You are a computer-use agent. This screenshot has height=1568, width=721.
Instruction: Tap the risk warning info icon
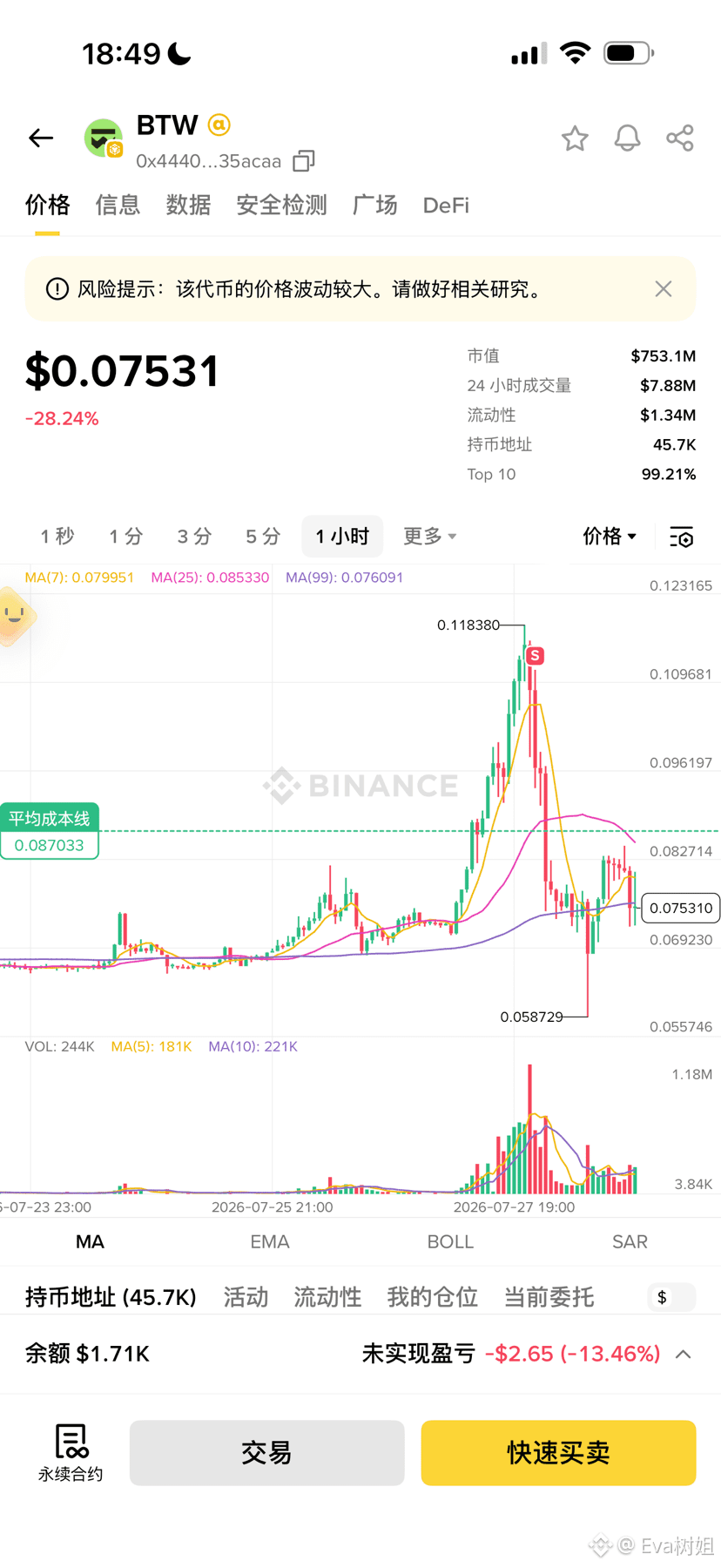[x=57, y=289]
